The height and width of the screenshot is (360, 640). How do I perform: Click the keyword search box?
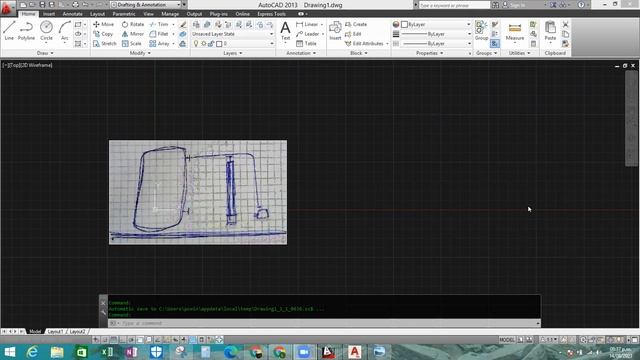[454, 5]
